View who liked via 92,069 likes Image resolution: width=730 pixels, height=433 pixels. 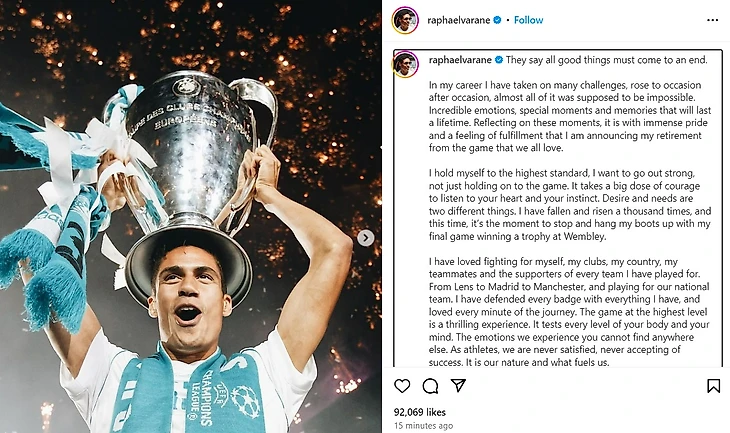tap(420, 411)
